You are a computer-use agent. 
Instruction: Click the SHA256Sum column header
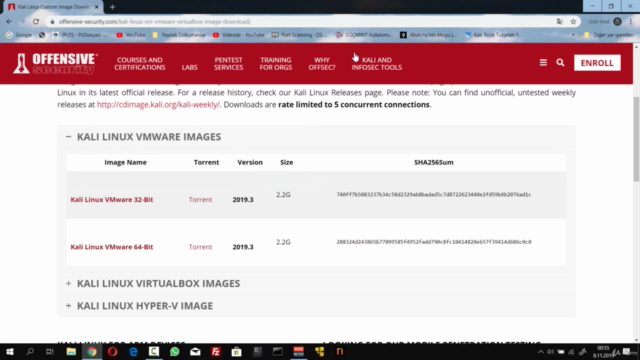point(433,162)
